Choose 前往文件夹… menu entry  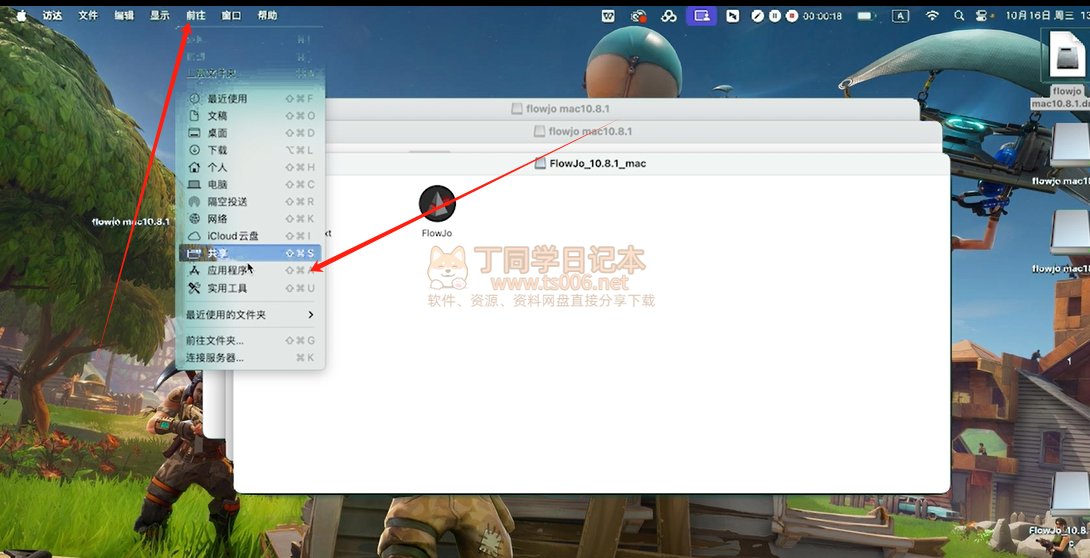(251, 340)
